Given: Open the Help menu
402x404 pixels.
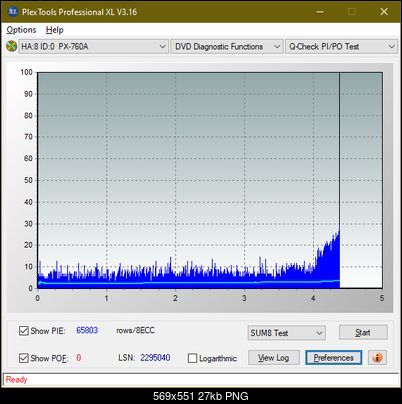Looking at the screenshot, I should pyautogui.click(x=55, y=30).
